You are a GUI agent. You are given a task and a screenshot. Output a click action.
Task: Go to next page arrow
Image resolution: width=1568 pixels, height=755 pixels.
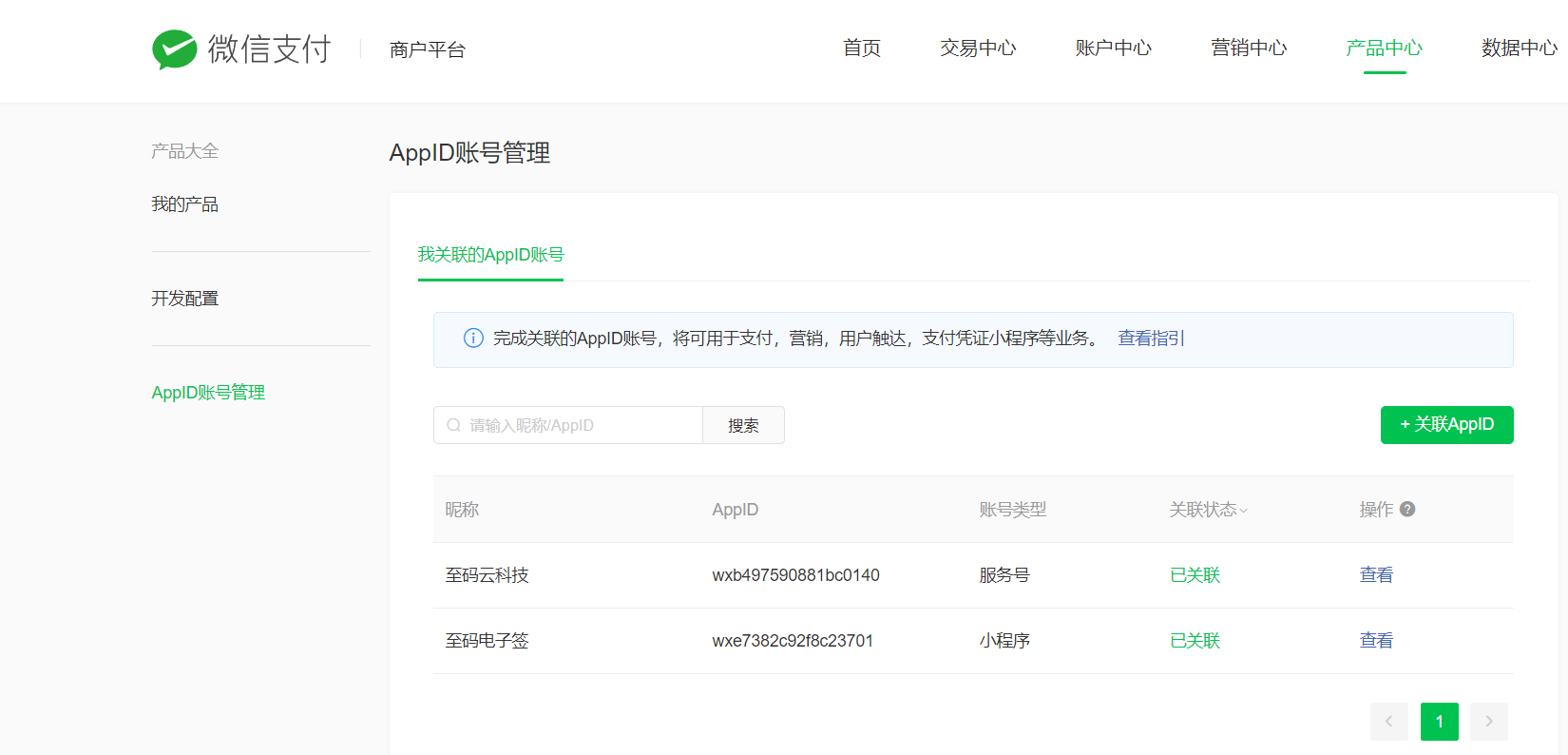point(1489,722)
